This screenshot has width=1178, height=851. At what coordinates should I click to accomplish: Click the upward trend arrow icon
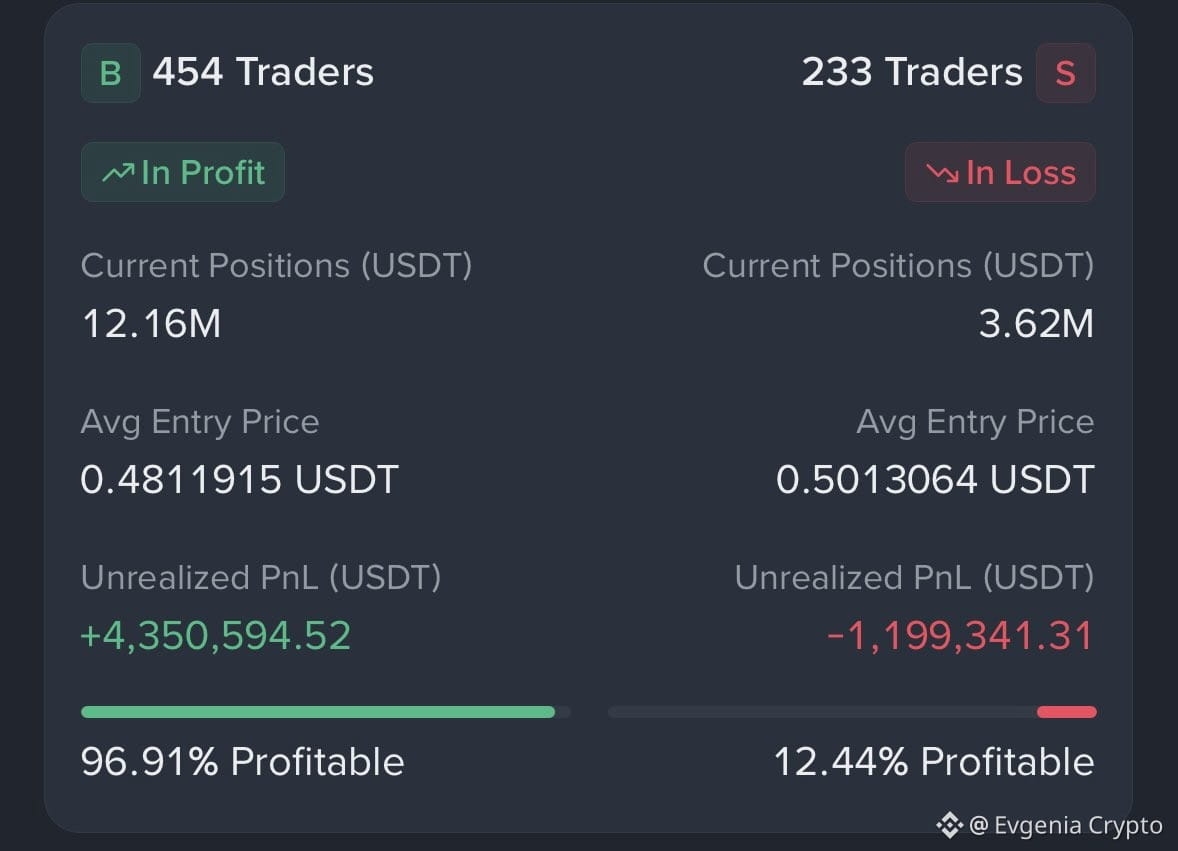[118, 173]
